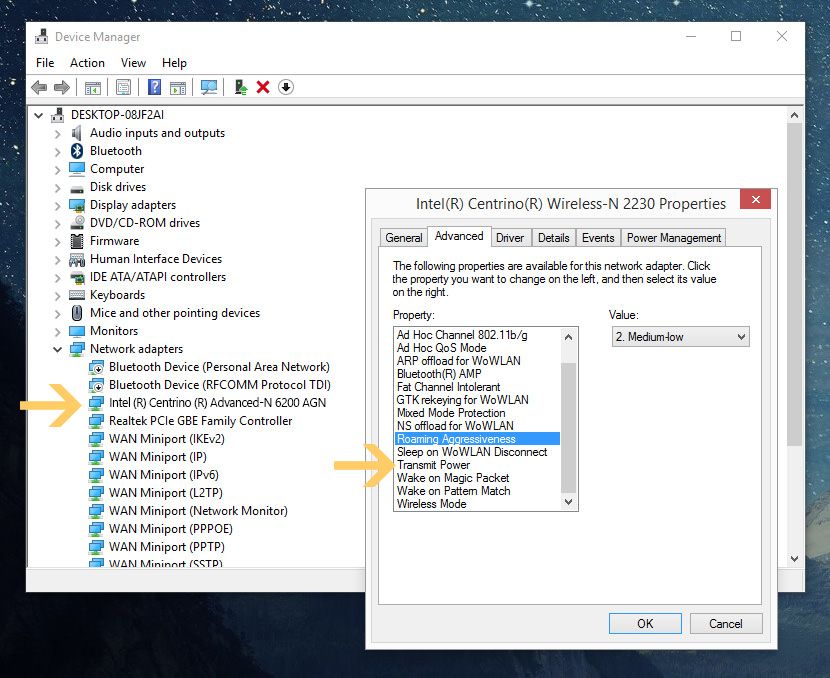Click the Property list scrollbar thumb
This screenshot has height=678, width=830.
(x=569, y=427)
